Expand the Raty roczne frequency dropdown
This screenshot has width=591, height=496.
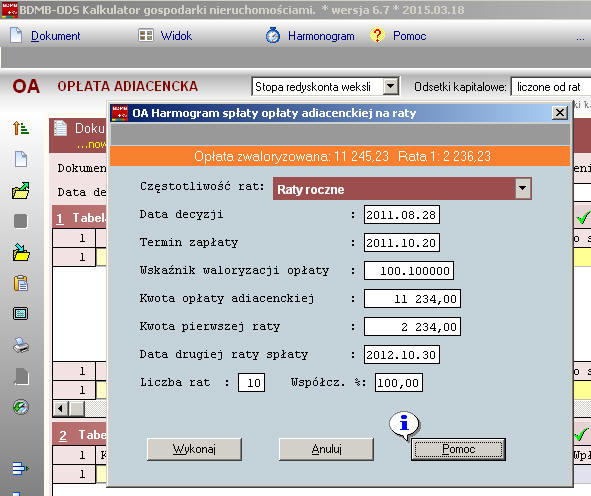click(x=523, y=188)
